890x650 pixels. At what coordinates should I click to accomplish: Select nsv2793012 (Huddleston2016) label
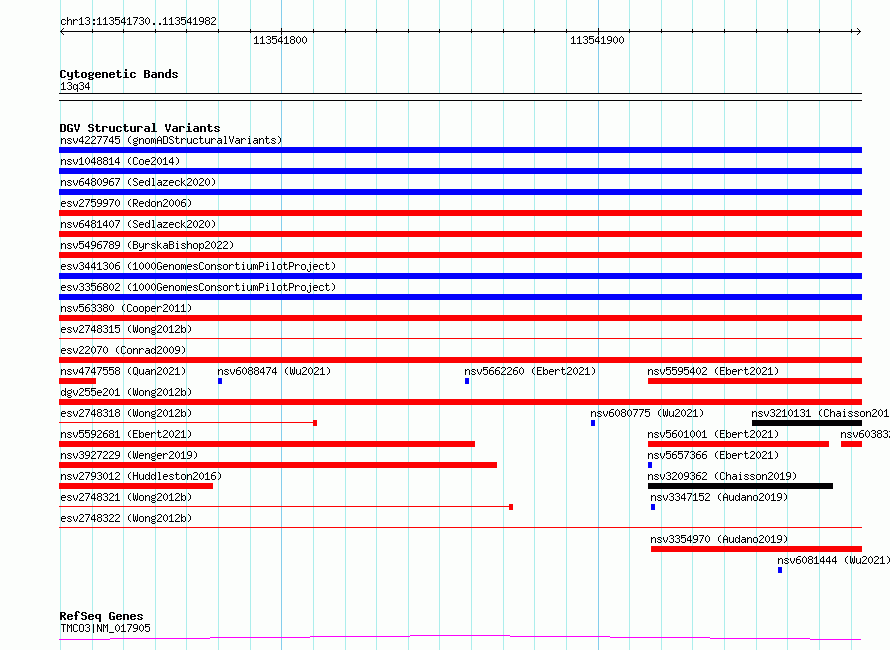[141, 476]
